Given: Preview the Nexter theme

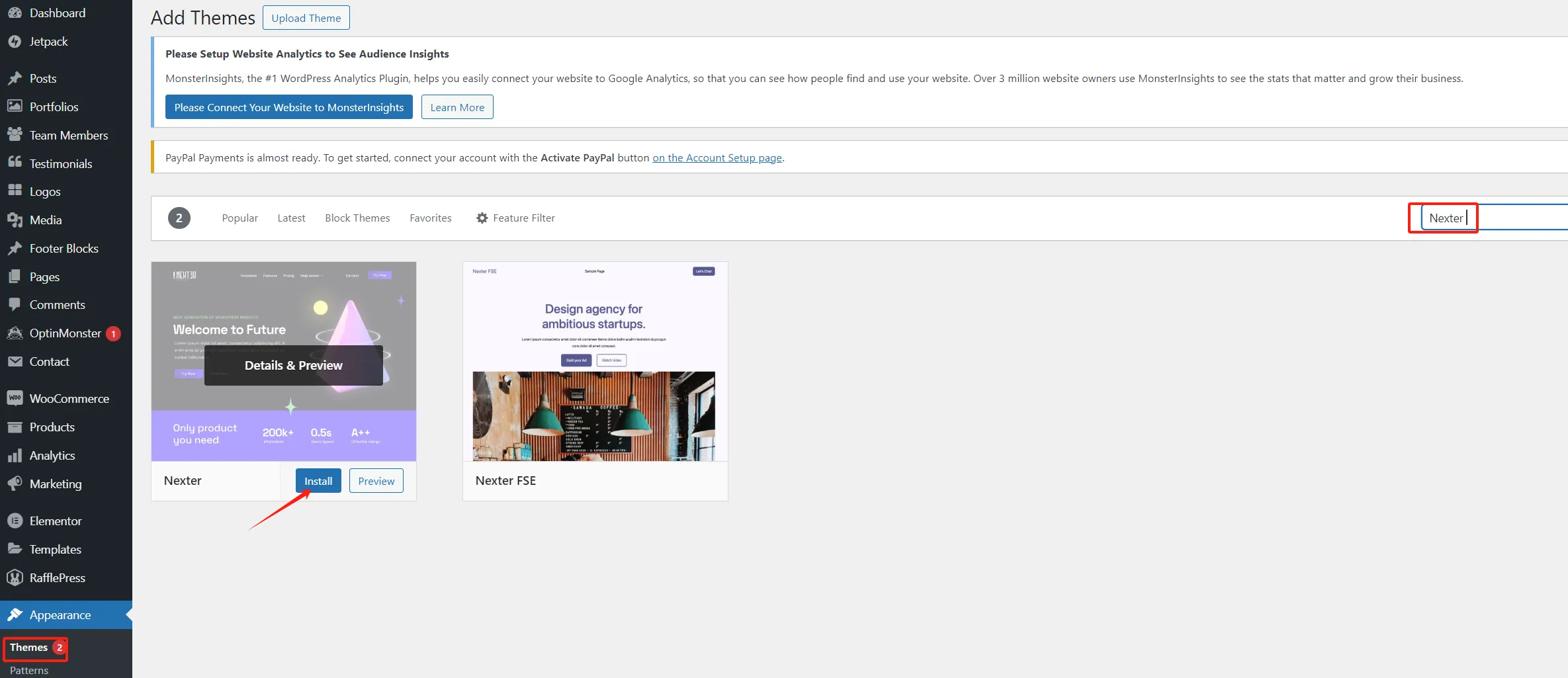Looking at the screenshot, I should pyautogui.click(x=376, y=481).
